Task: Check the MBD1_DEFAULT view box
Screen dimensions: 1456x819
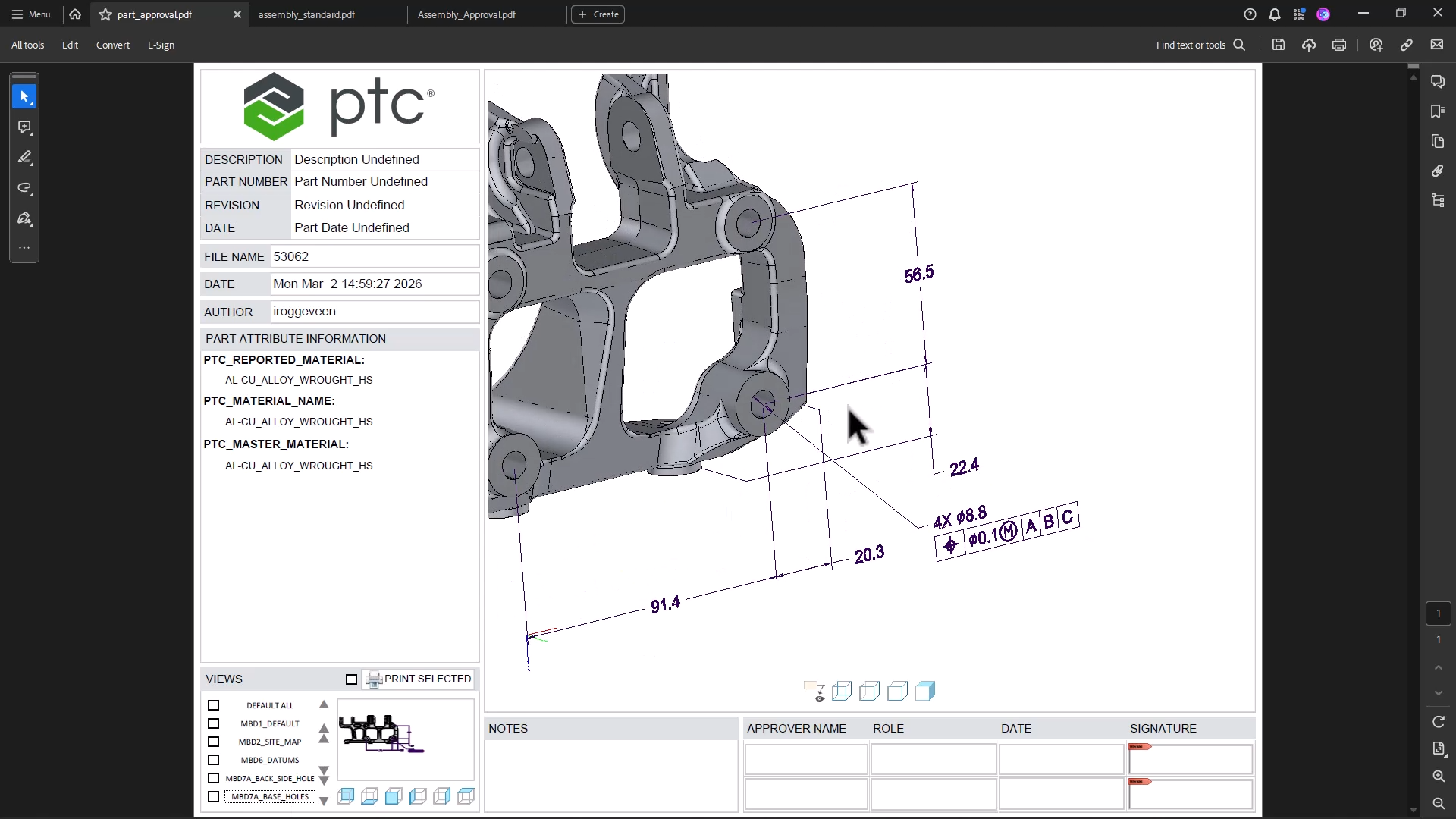Action: pyautogui.click(x=214, y=723)
